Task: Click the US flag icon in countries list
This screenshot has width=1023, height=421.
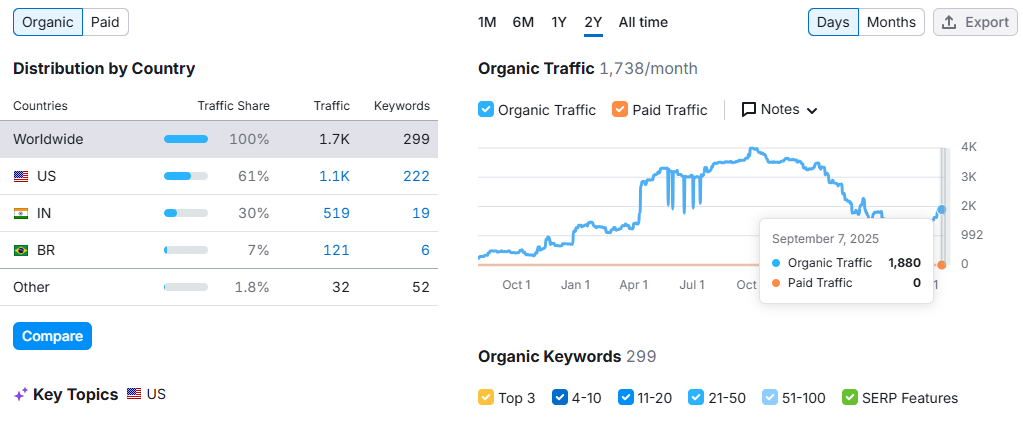Action: (21, 176)
